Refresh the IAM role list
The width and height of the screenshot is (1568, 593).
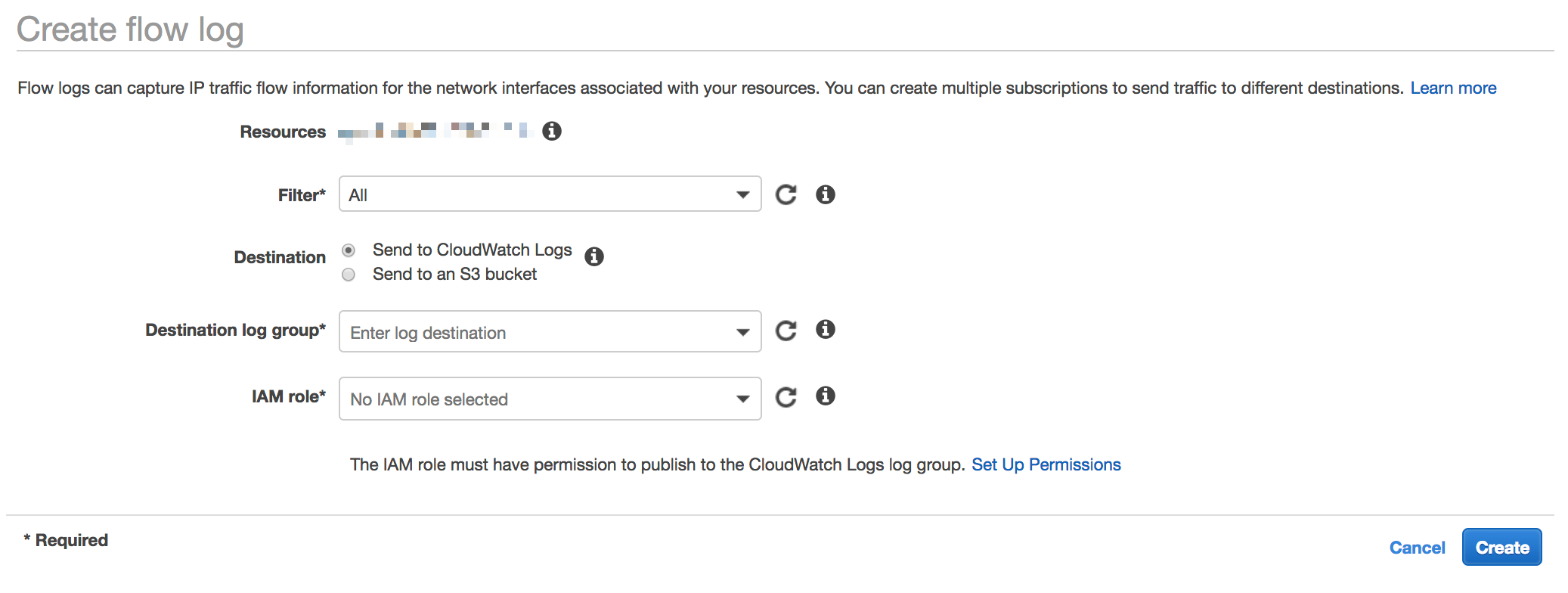tap(786, 397)
